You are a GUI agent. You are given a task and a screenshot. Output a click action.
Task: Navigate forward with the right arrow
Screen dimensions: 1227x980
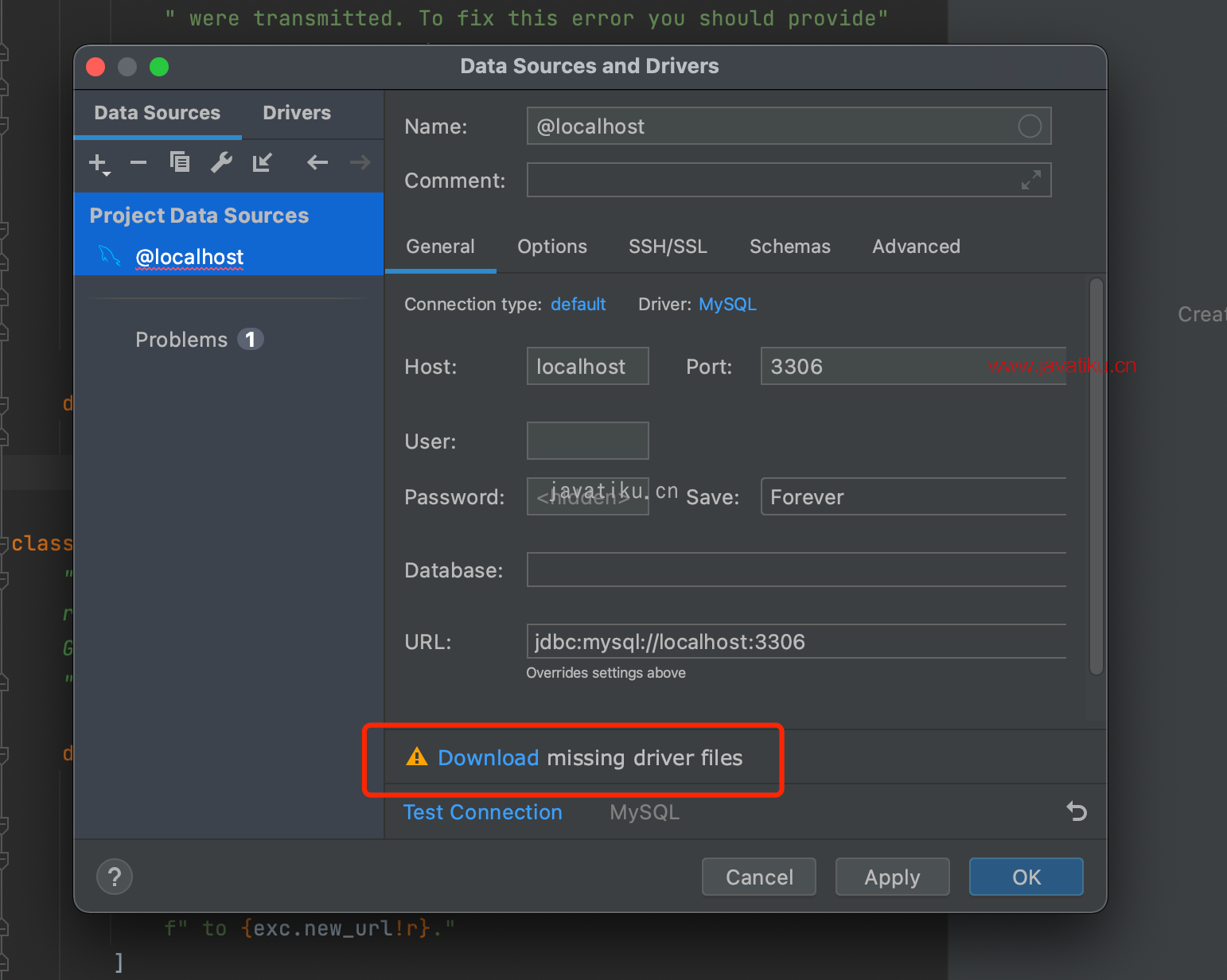click(360, 162)
